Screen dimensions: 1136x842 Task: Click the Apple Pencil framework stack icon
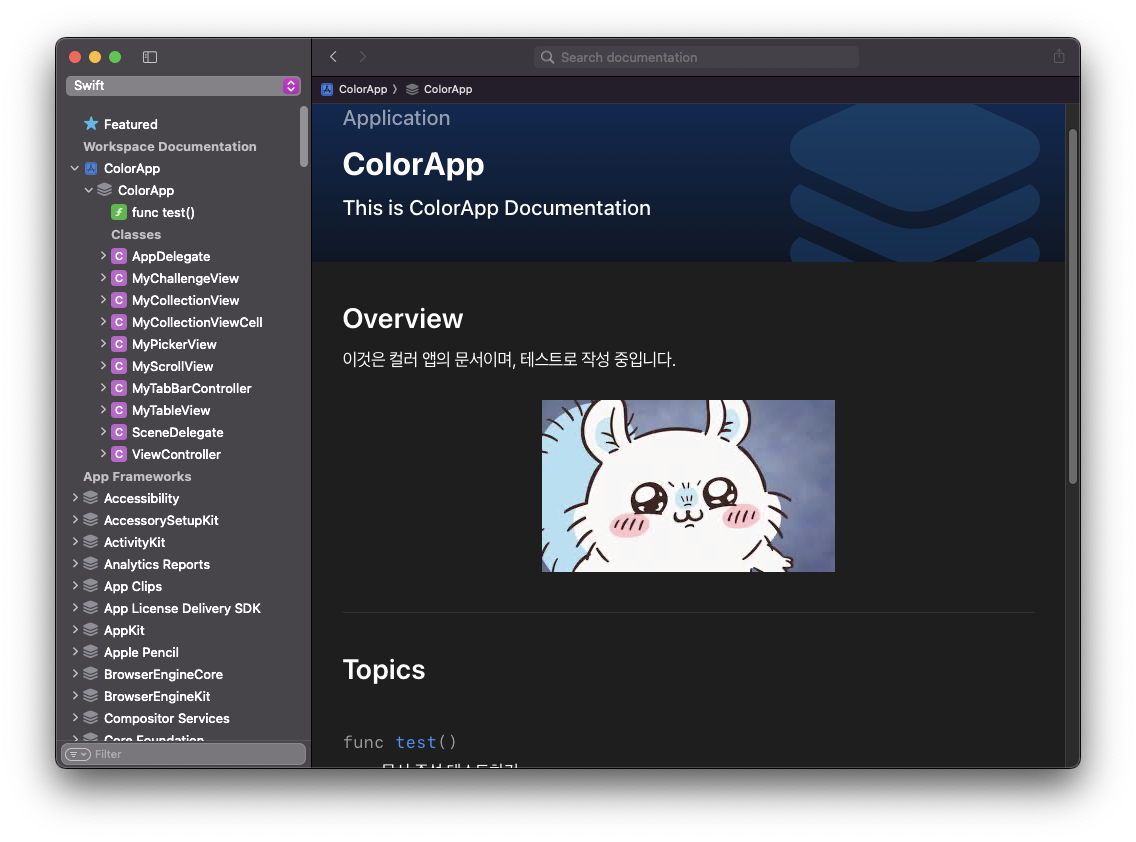91,652
